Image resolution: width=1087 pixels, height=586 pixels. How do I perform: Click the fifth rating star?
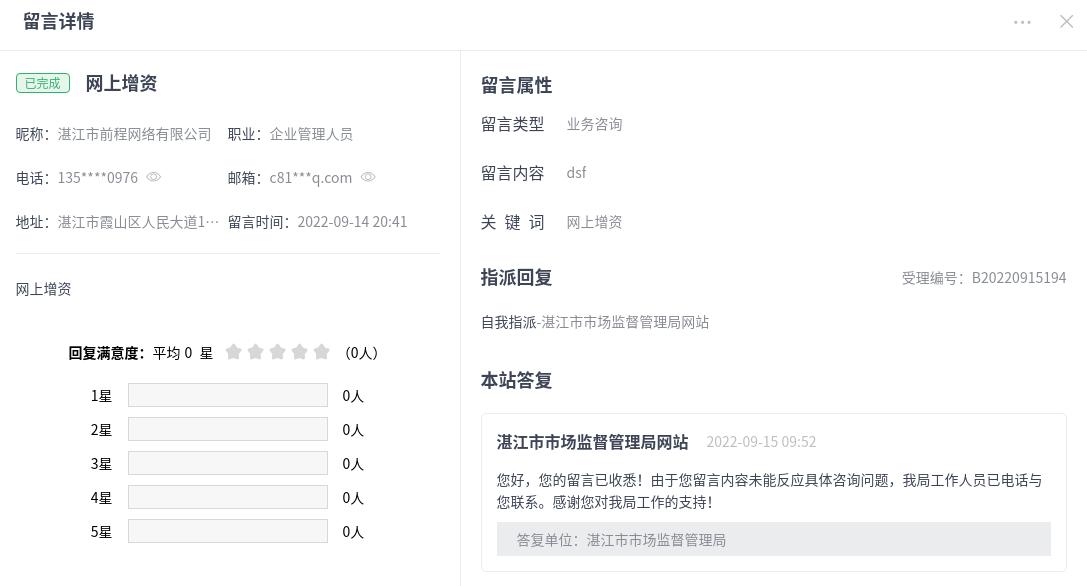point(322,352)
